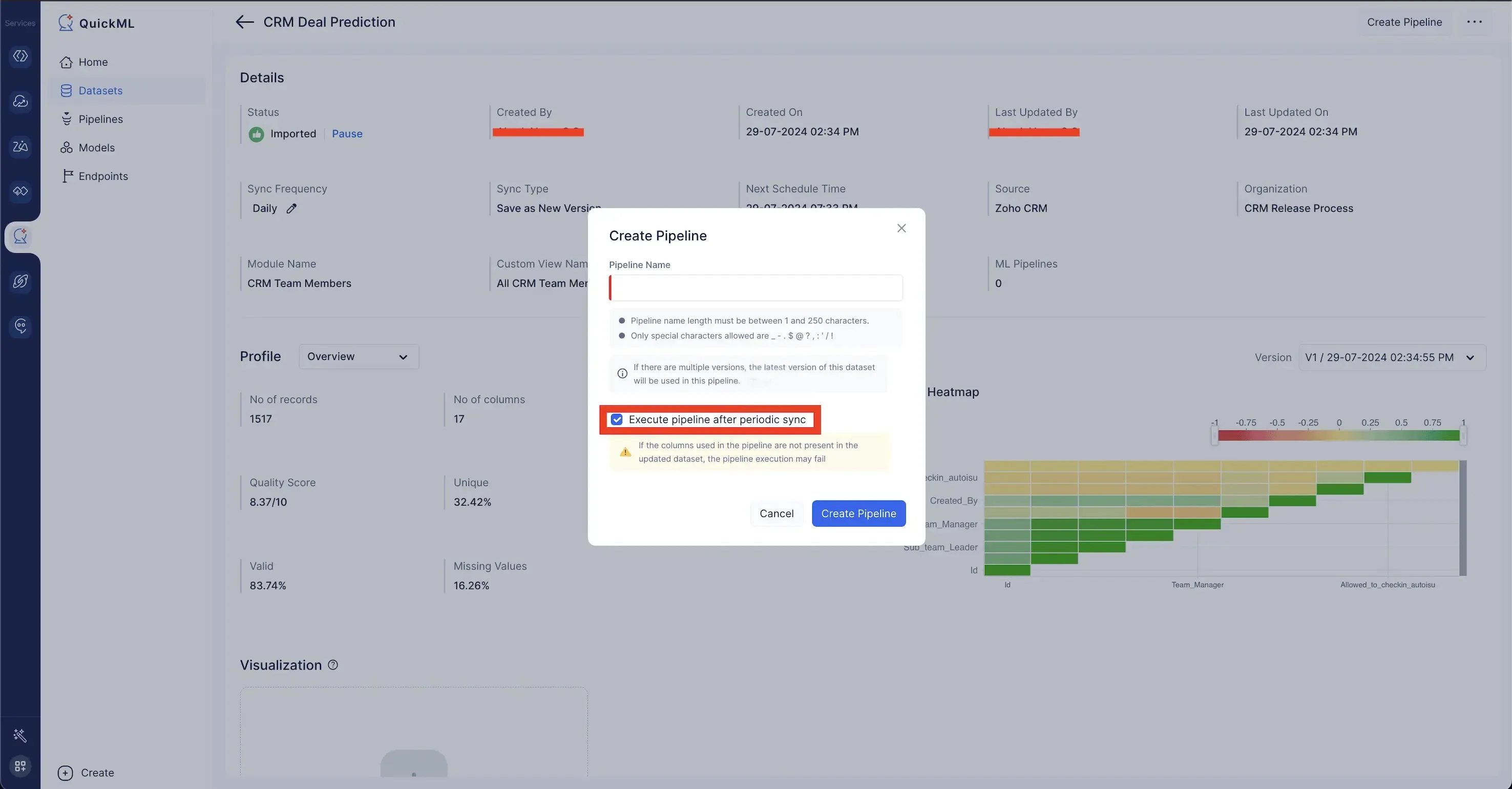The image size is (1512, 789).
Task: Click the Valid value 83.74%
Action: [268, 585]
